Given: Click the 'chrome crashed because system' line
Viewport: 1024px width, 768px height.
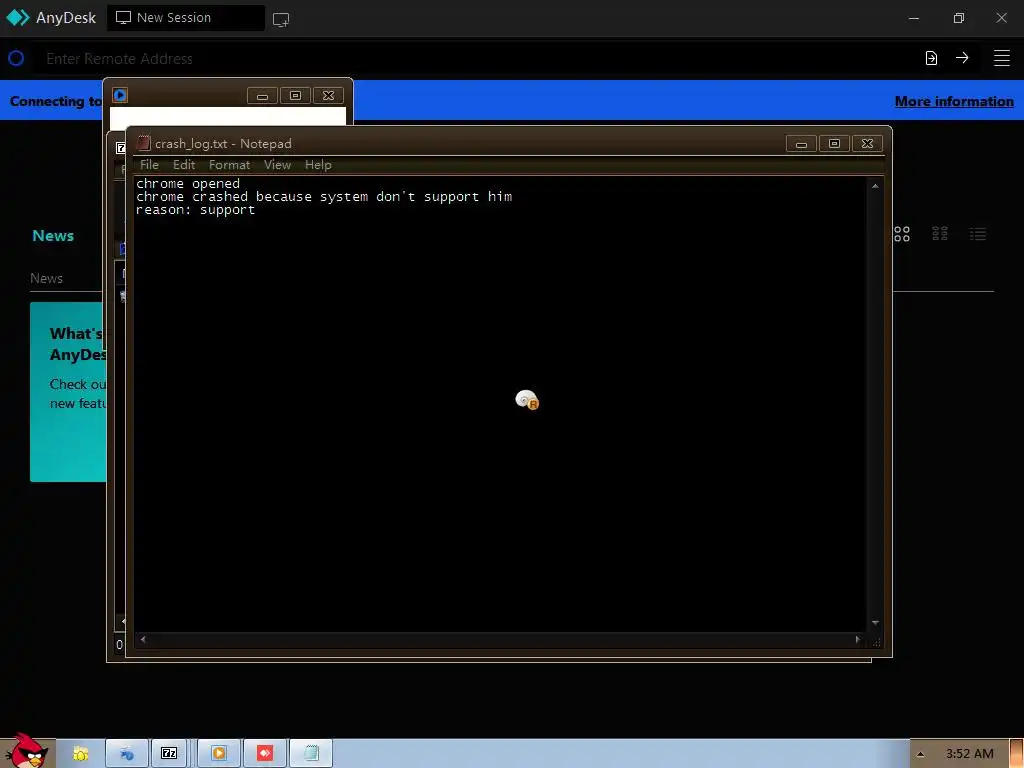Looking at the screenshot, I should [x=324, y=197].
